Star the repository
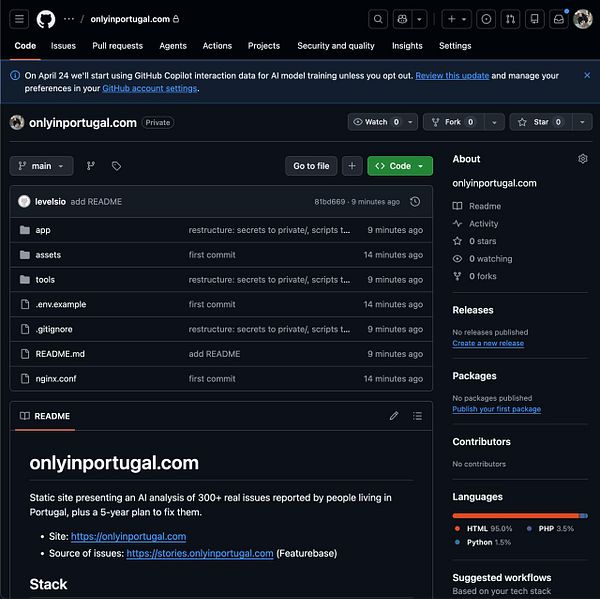The height and width of the screenshot is (599, 600). click(541, 122)
